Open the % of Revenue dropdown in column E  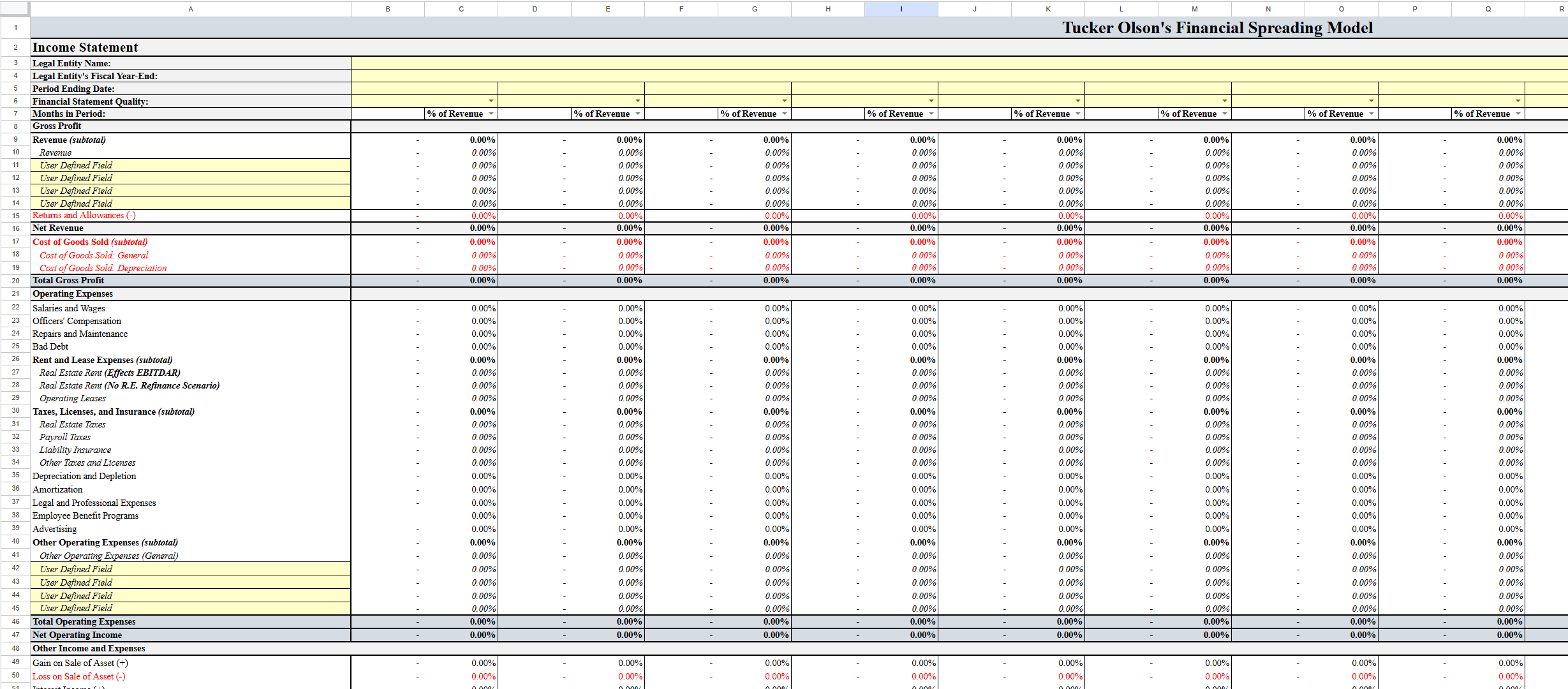[637, 114]
